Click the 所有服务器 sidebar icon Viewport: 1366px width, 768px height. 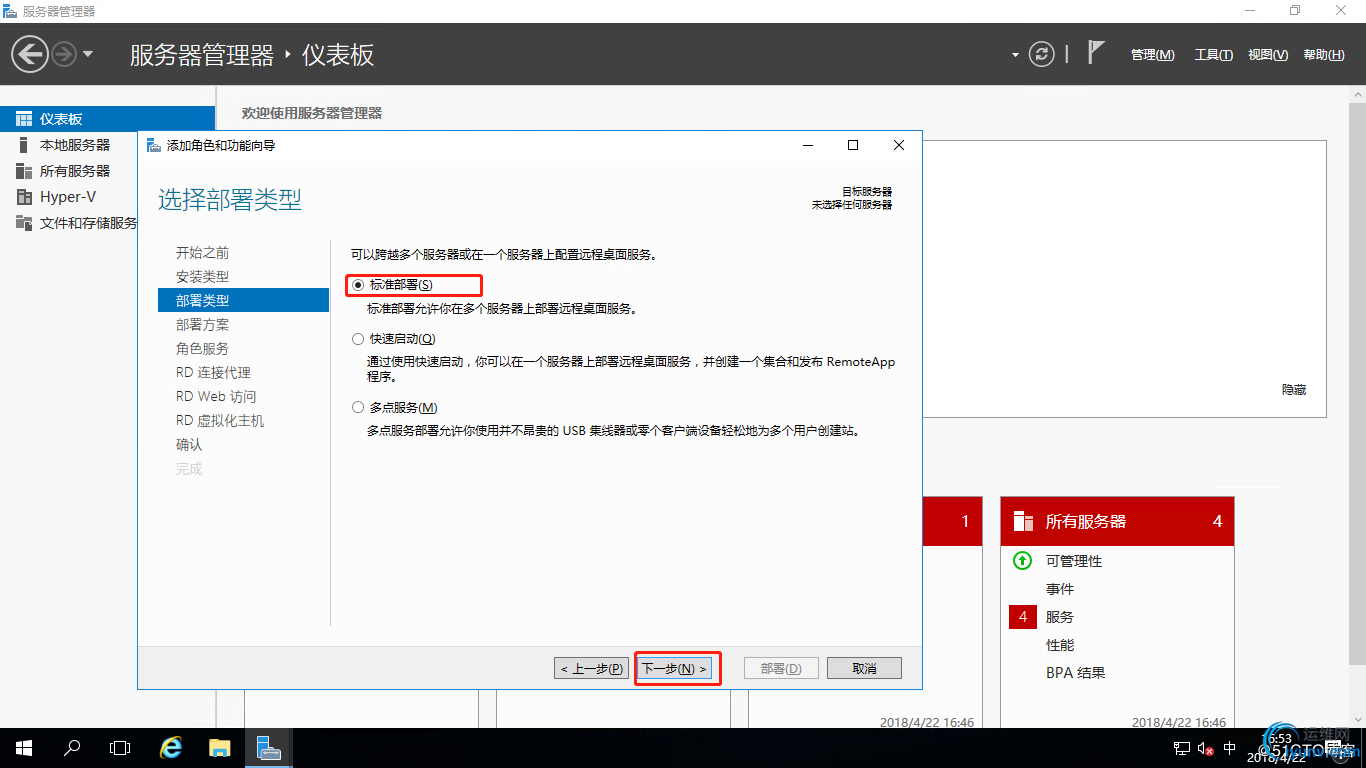(x=24, y=171)
